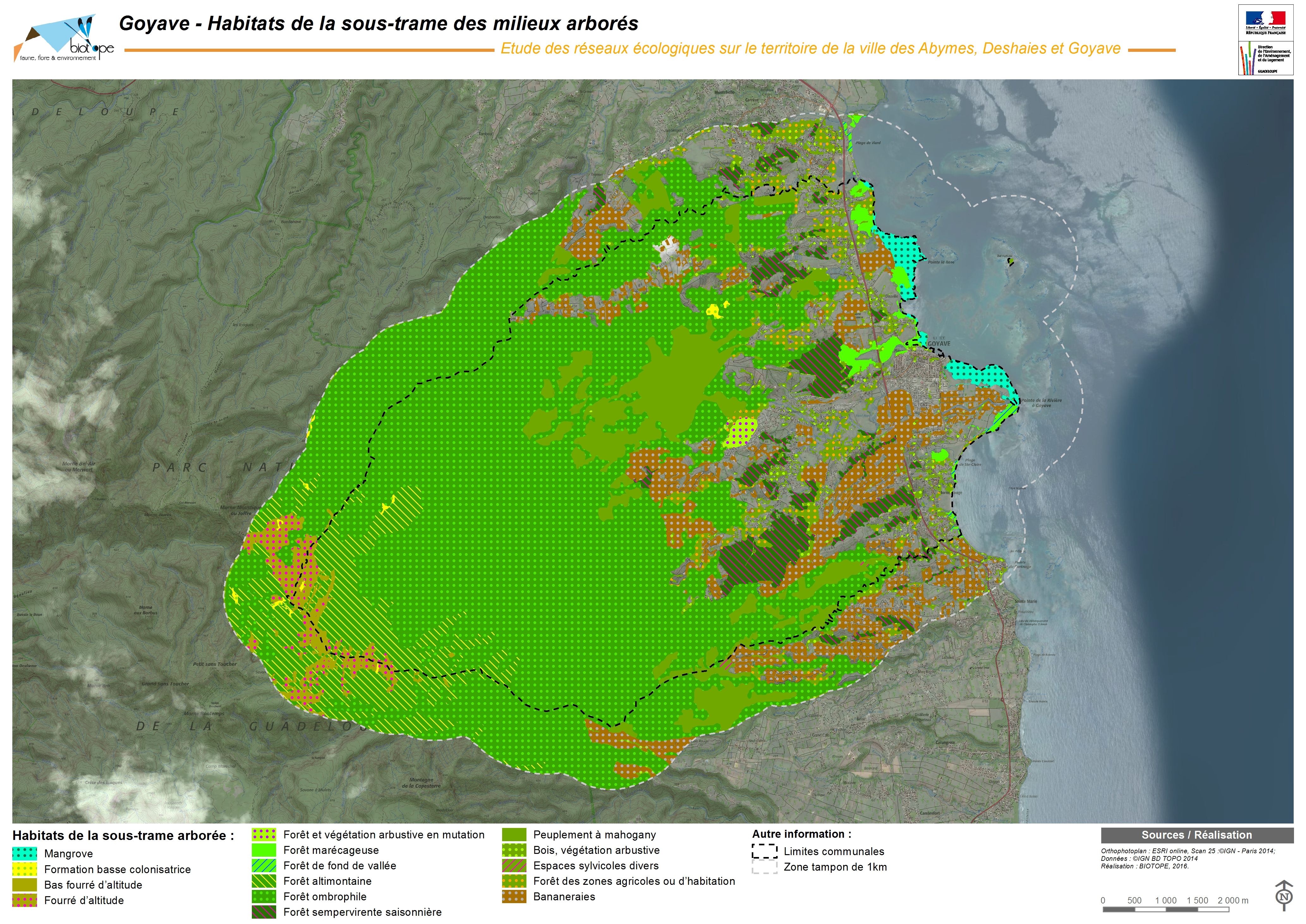1306x924 pixels.
Task: Click the Formation basse colonisatrice swatch
Action: [x=24, y=869]
